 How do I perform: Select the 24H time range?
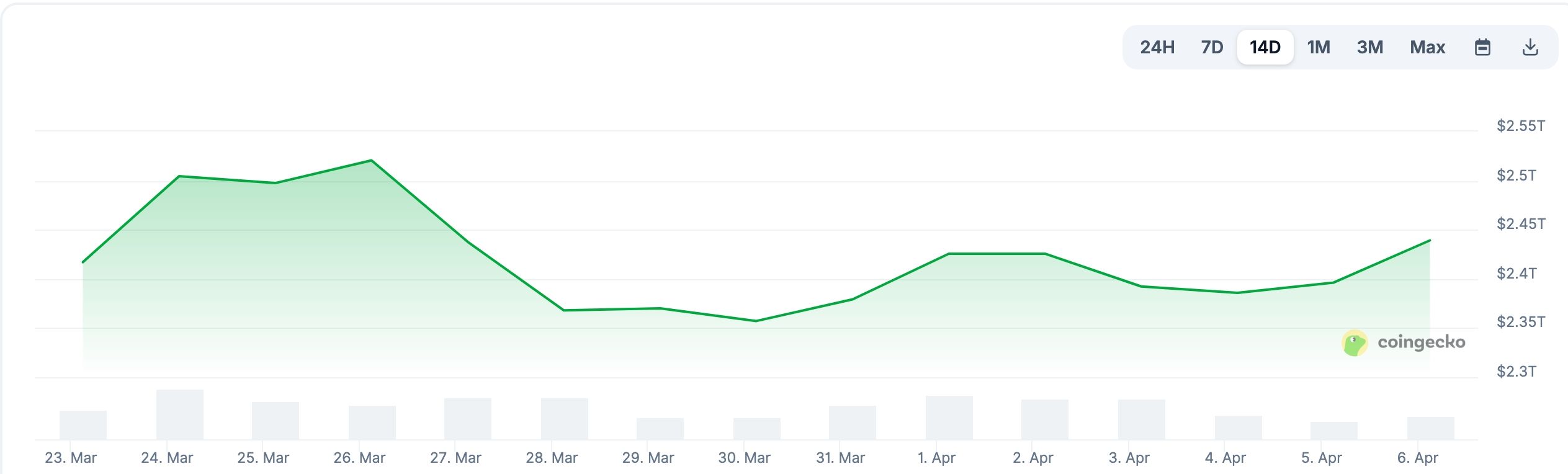1158,47
